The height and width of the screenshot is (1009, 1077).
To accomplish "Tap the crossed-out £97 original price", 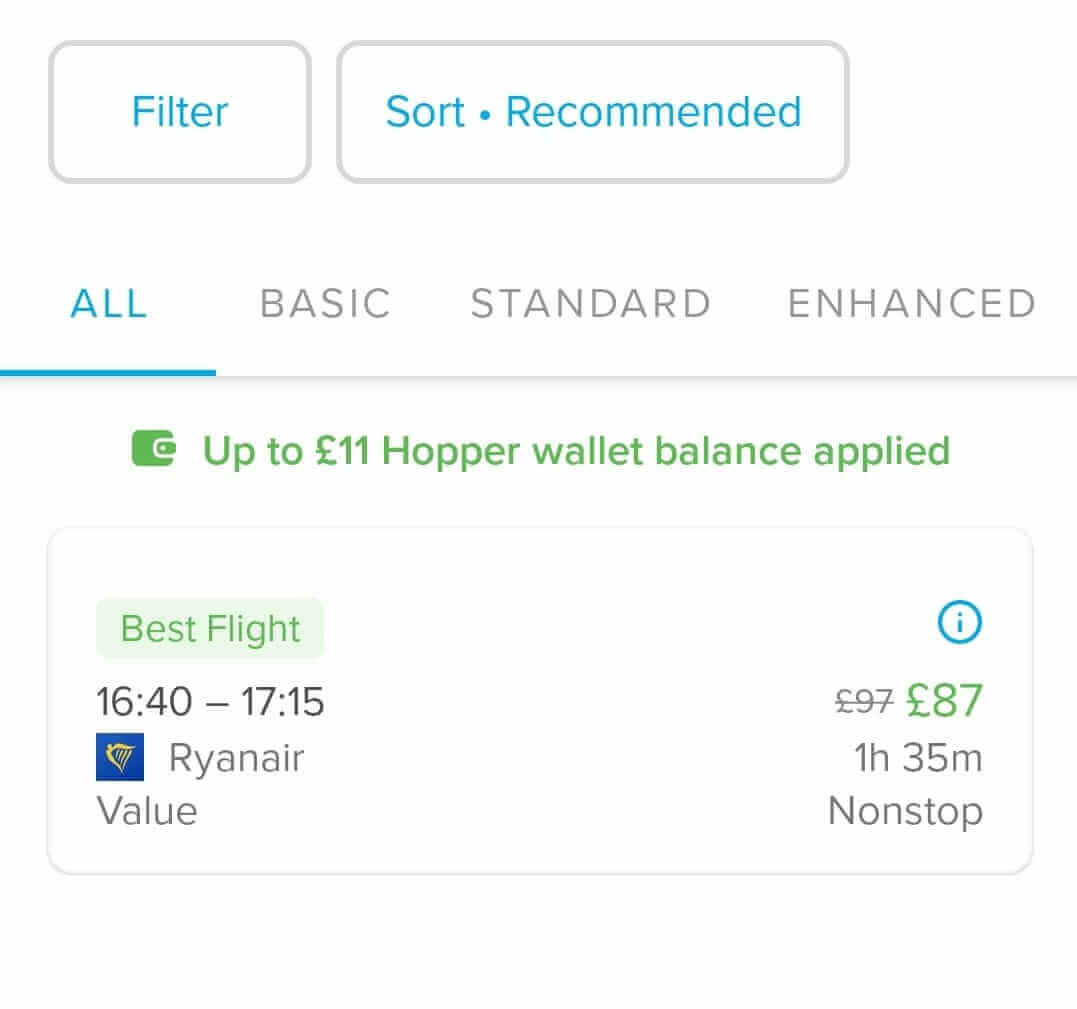I will [x=863, y=703].
